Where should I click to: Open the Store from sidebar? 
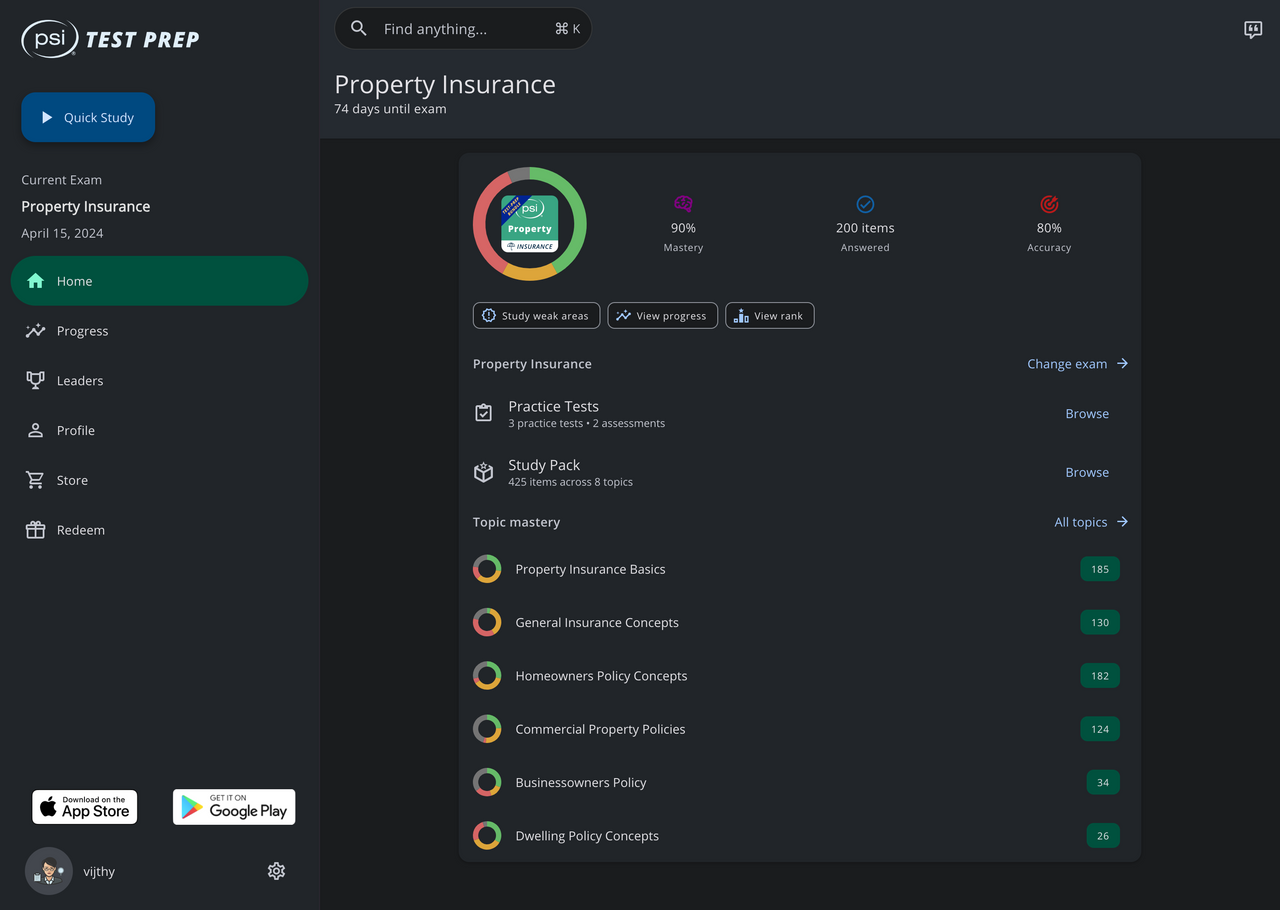click(72, 480)
